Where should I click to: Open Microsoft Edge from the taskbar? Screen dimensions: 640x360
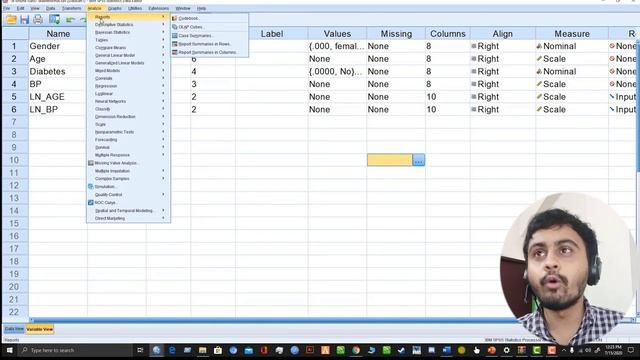coord(172,350)
